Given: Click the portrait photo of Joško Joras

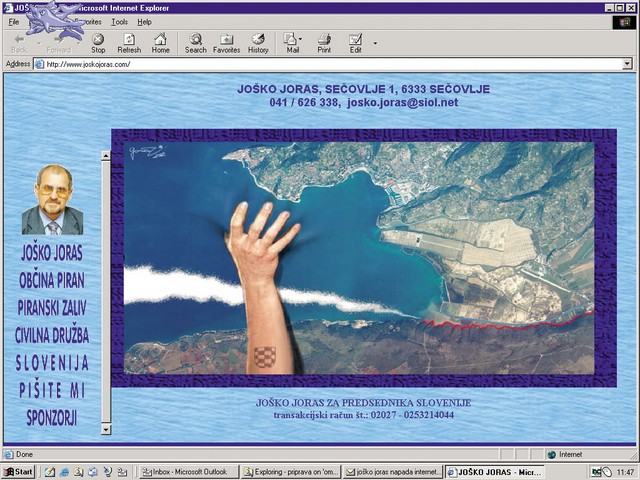Looking at the screenshot, I should coord(52,200).
